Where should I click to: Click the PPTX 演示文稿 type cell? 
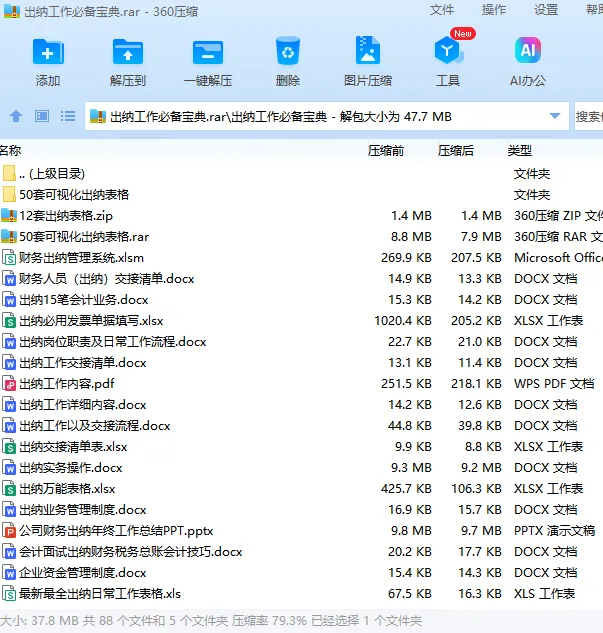(554, 530)
